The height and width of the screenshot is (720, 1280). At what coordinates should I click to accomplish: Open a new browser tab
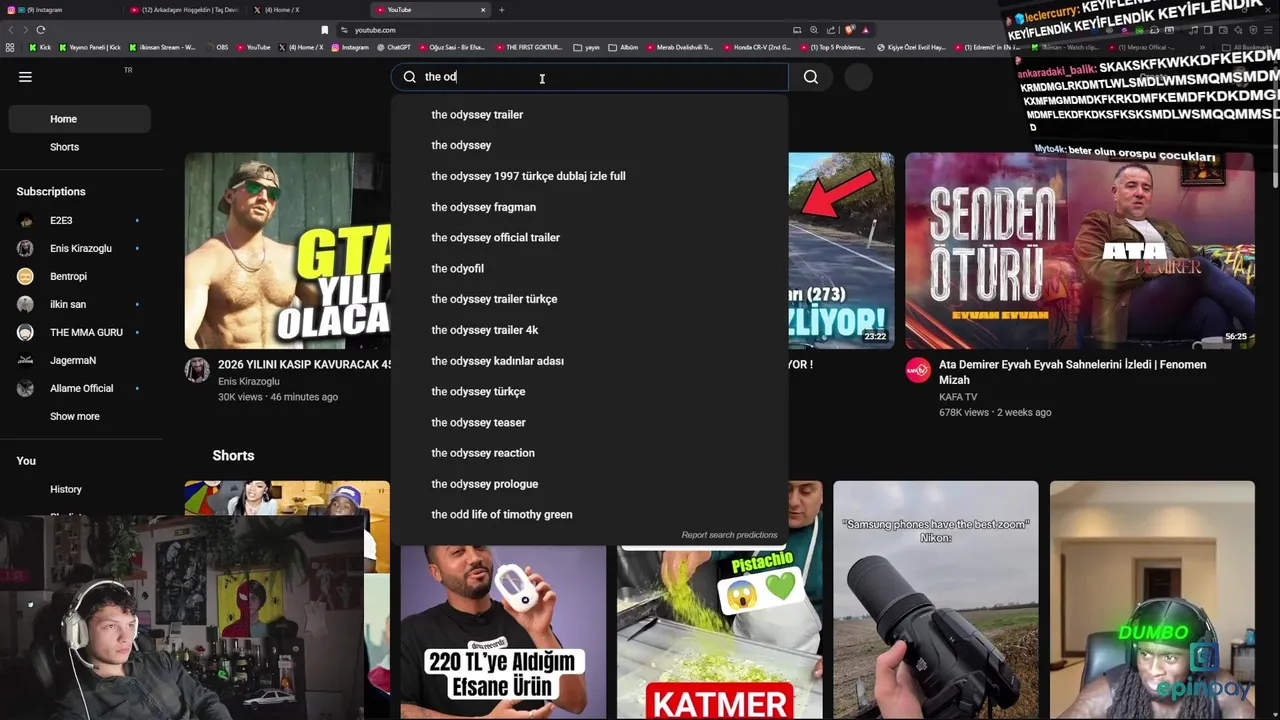tap(502, 10)
